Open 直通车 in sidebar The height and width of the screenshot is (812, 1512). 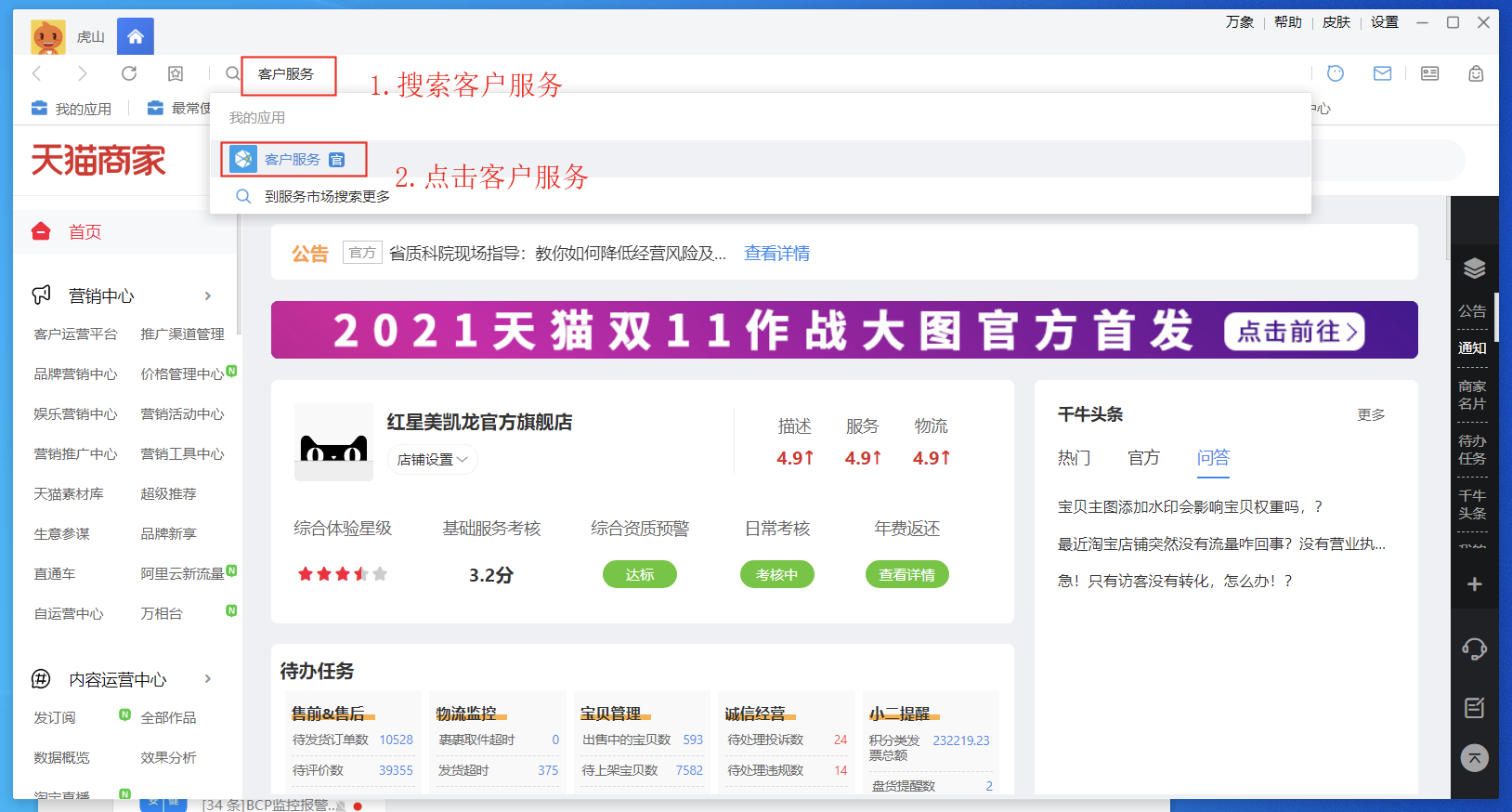pos(55,573)
